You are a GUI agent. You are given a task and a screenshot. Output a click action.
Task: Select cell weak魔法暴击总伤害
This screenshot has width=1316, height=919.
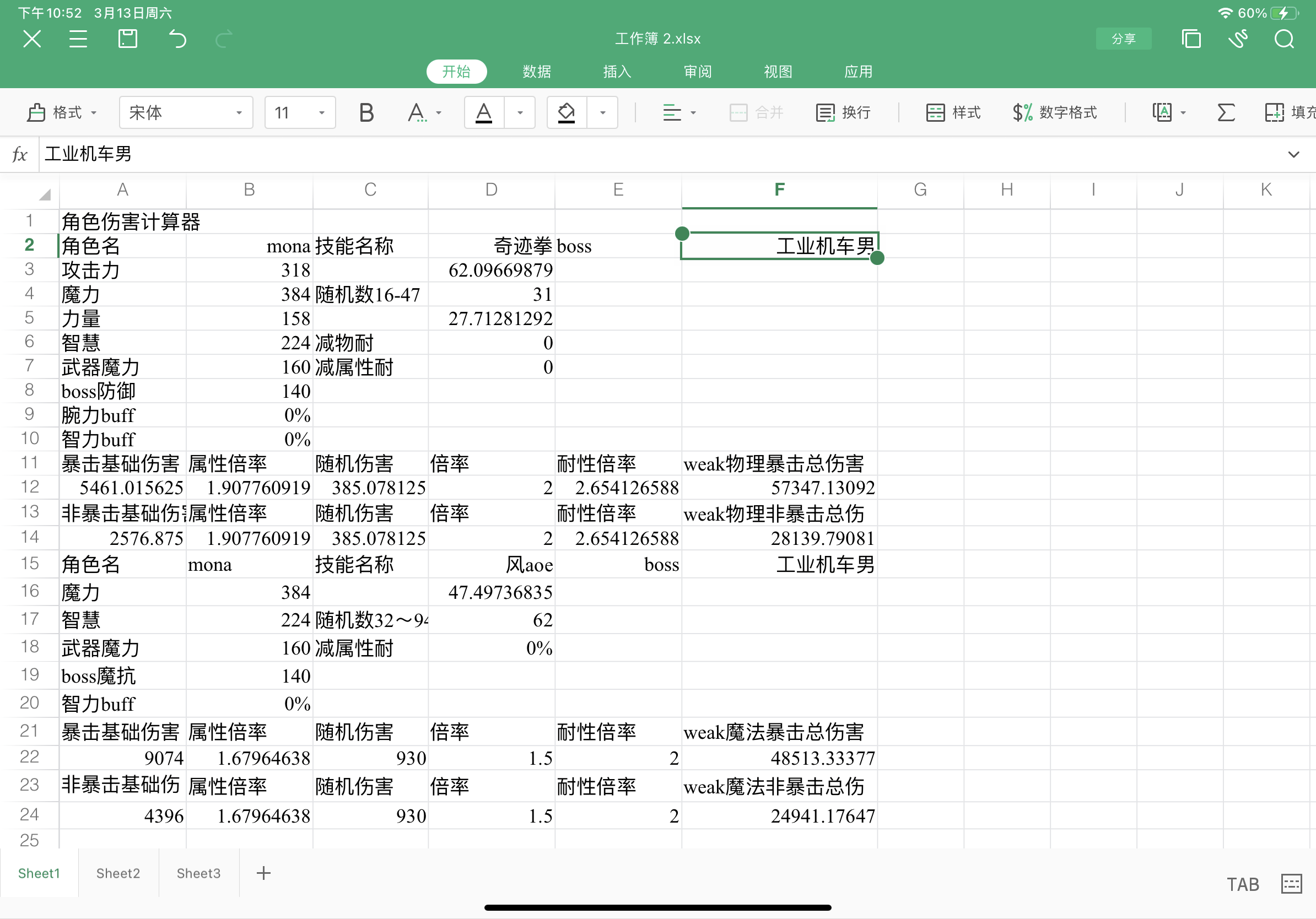click(779, 732)
